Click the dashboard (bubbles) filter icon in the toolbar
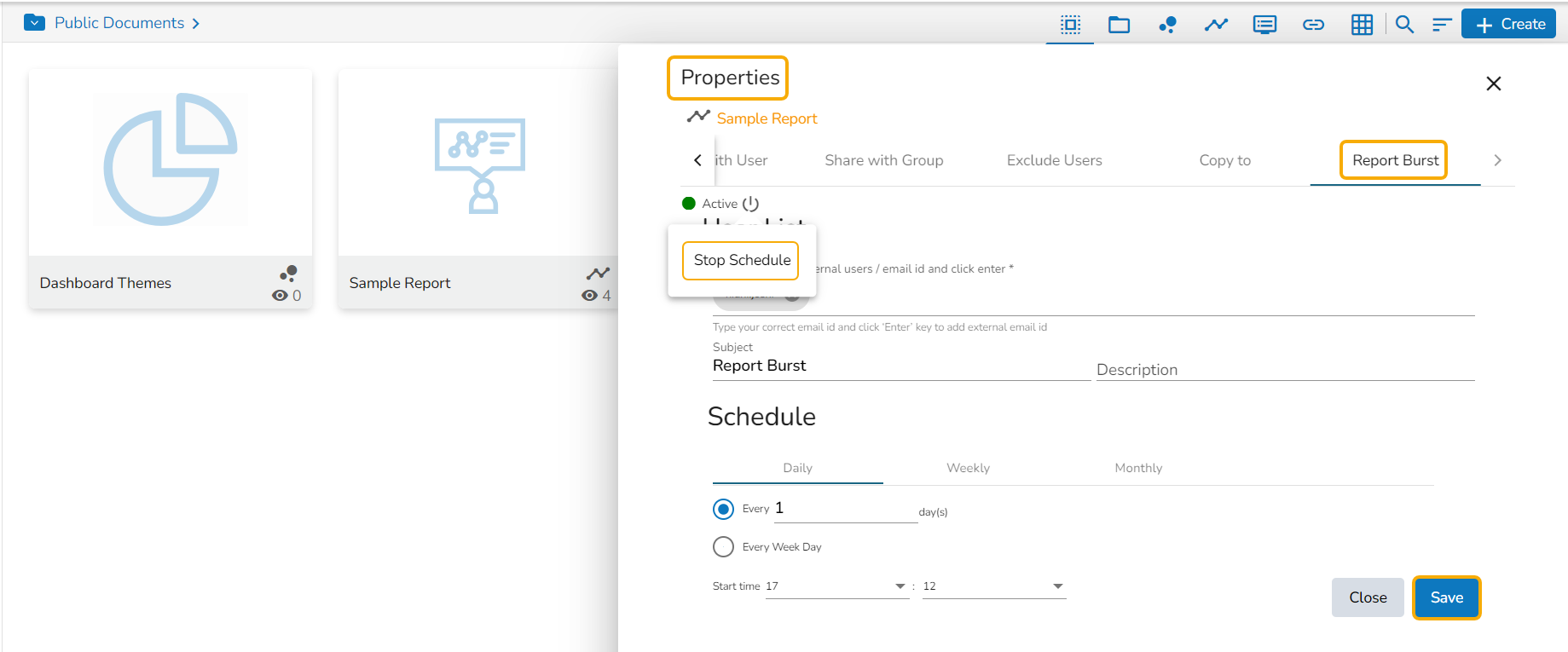Screen dimensions: 1568x652 [x=1167, y=25]
